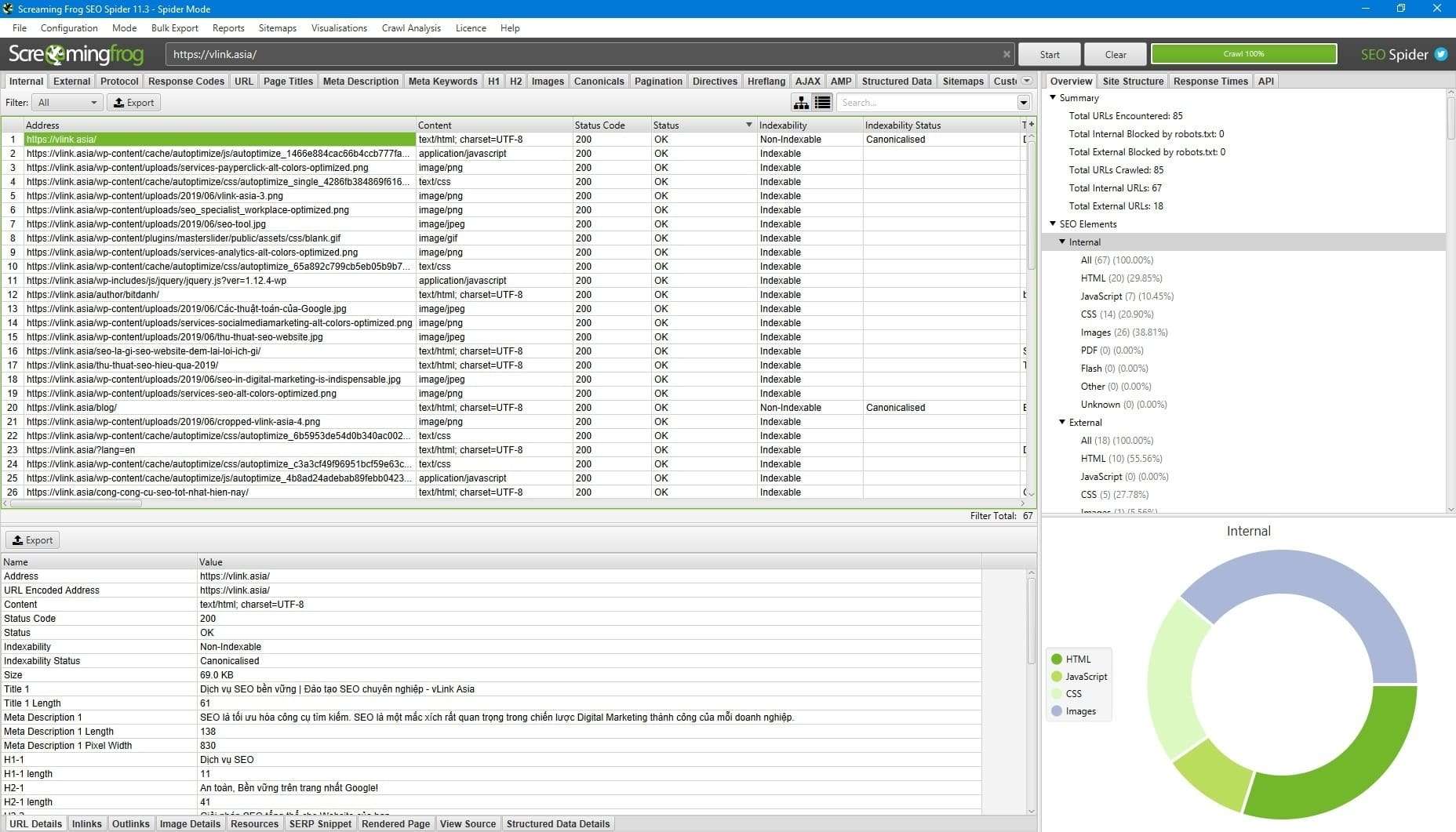Viewport: 1456px width, 832px height.
Task: Select HTML (10) under External
Action: point(1121,459)
